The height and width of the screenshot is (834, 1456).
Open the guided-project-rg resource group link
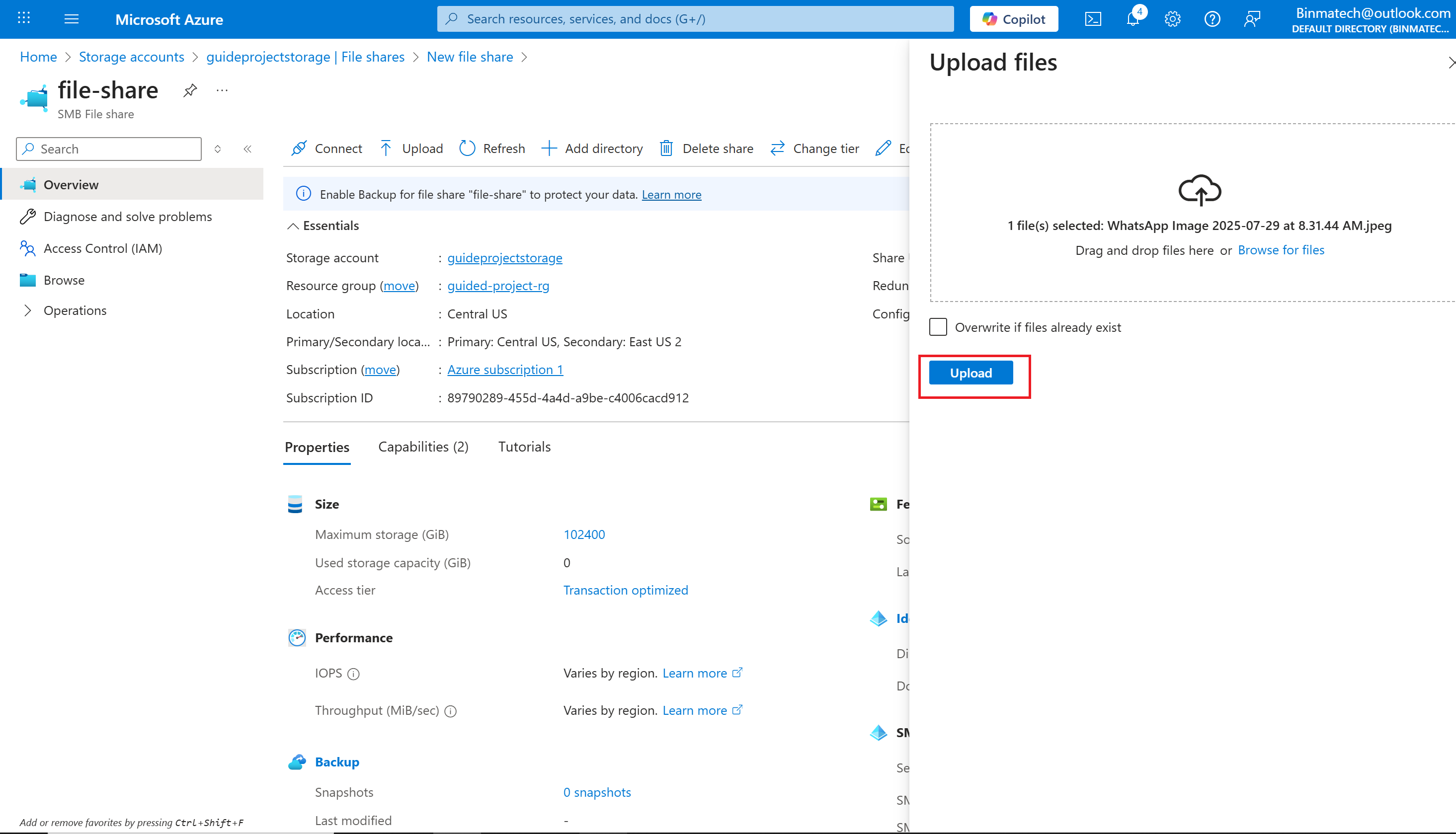pyautogui.click(x=498, y=285)
